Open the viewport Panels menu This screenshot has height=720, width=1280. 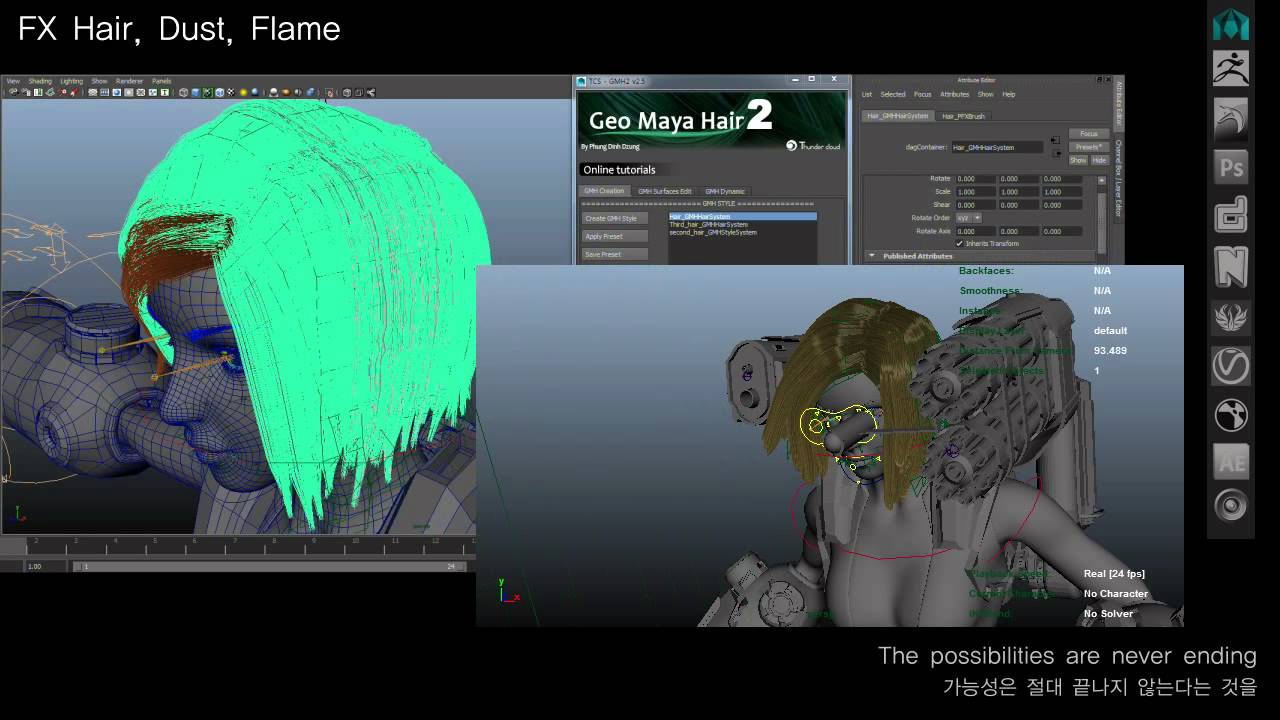click(x=162, y=81)
